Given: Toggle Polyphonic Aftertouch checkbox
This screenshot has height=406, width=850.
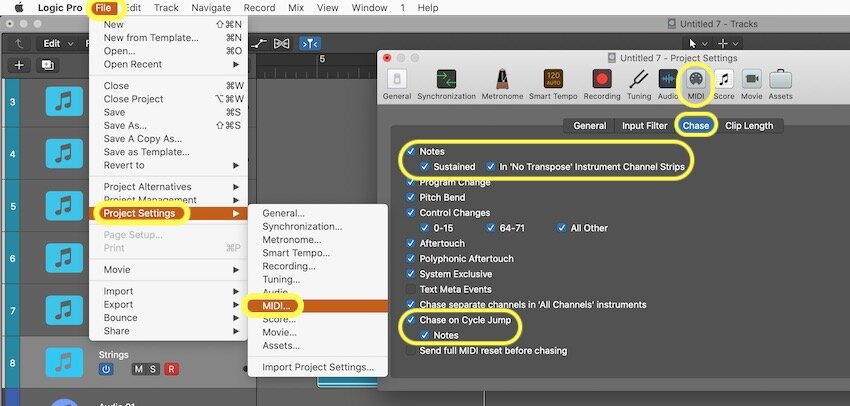Looking at the screenshot, I should (x=411, y=259).
